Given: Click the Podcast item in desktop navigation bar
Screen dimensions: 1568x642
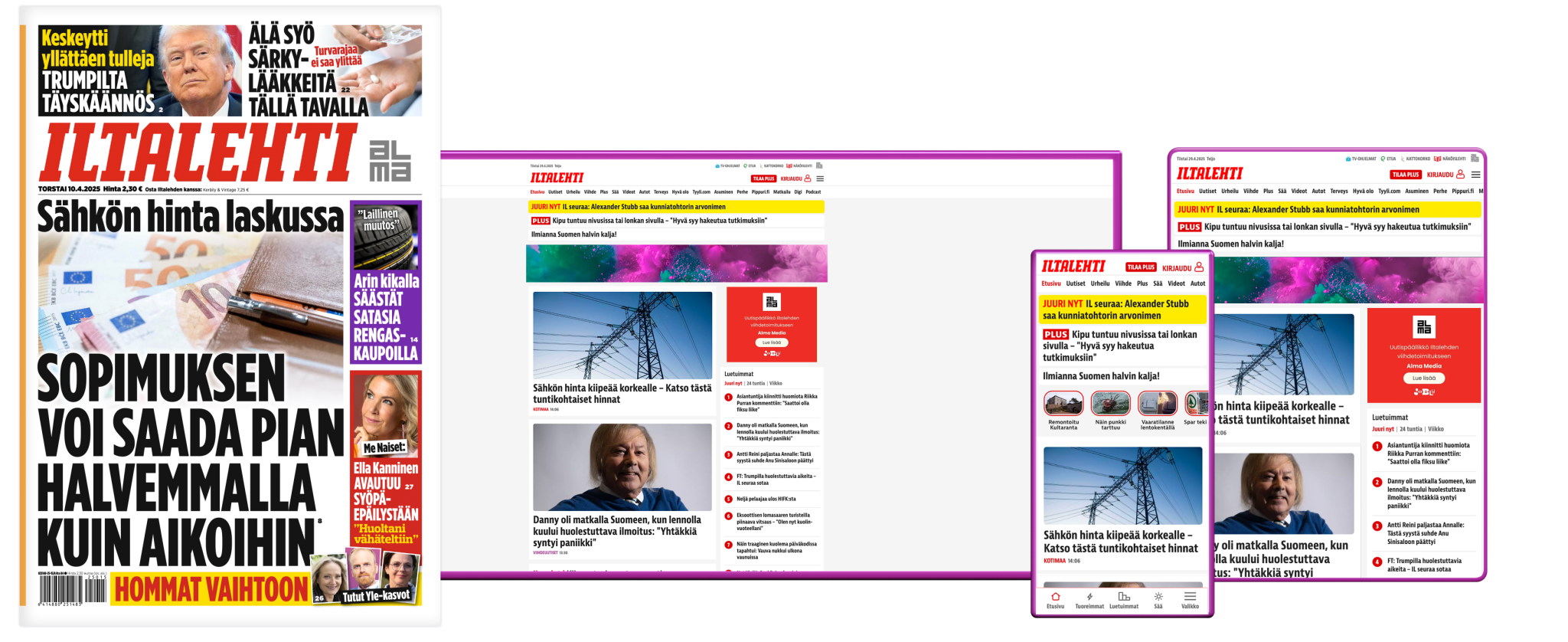Looking at the screenshot, I should (x=813, y=192).
